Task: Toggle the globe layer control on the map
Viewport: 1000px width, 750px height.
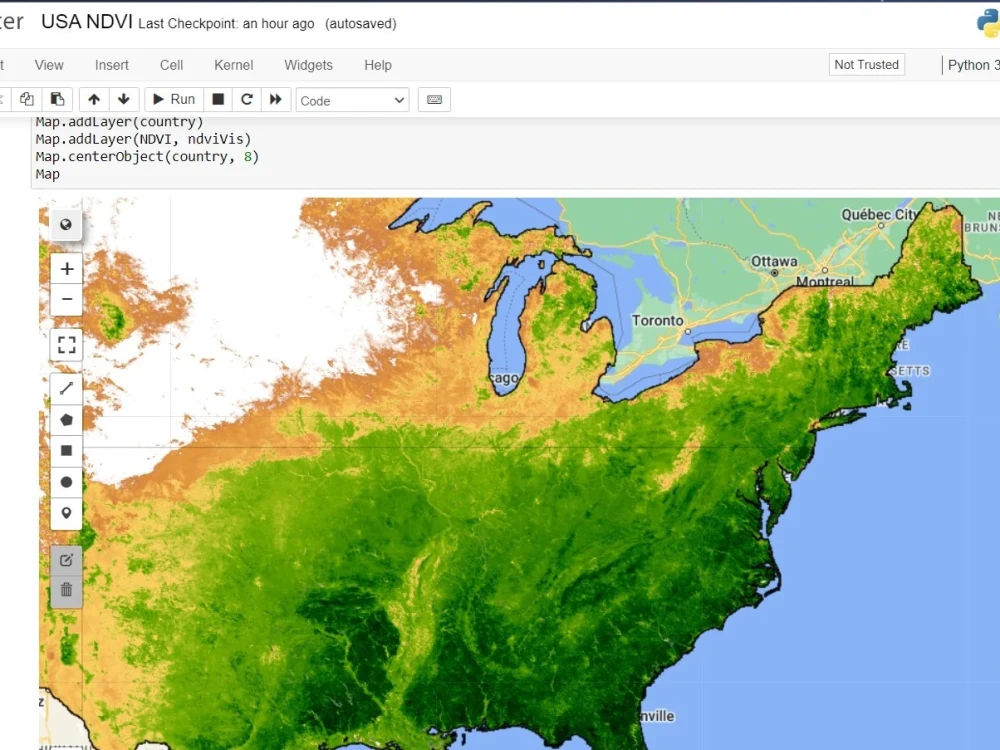Action: [x=65, y=225]
